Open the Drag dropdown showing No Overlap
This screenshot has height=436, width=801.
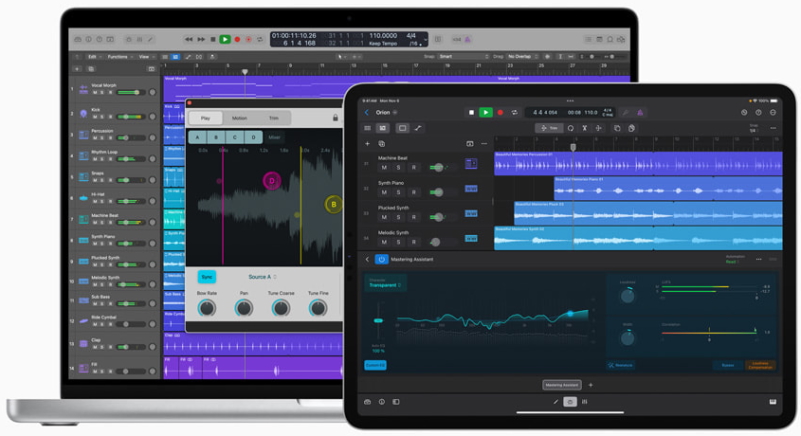click(523, 57)
